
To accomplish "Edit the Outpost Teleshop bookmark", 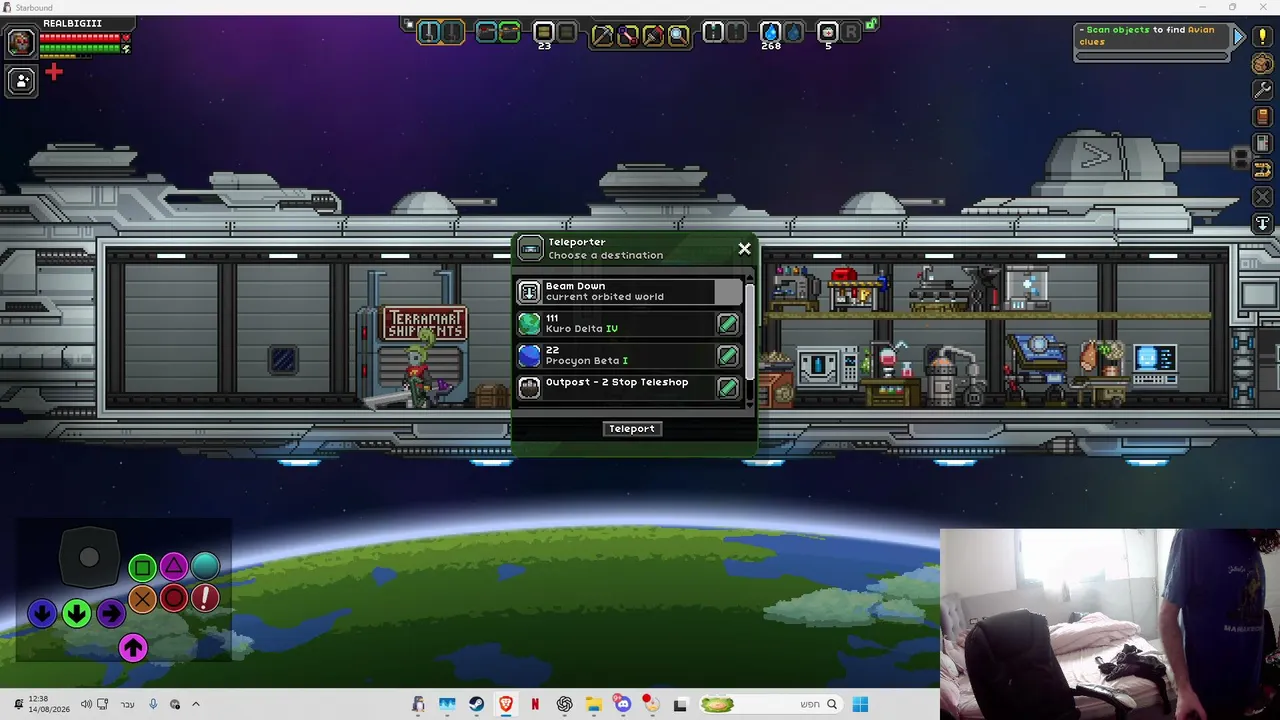I will coord(728,387).
